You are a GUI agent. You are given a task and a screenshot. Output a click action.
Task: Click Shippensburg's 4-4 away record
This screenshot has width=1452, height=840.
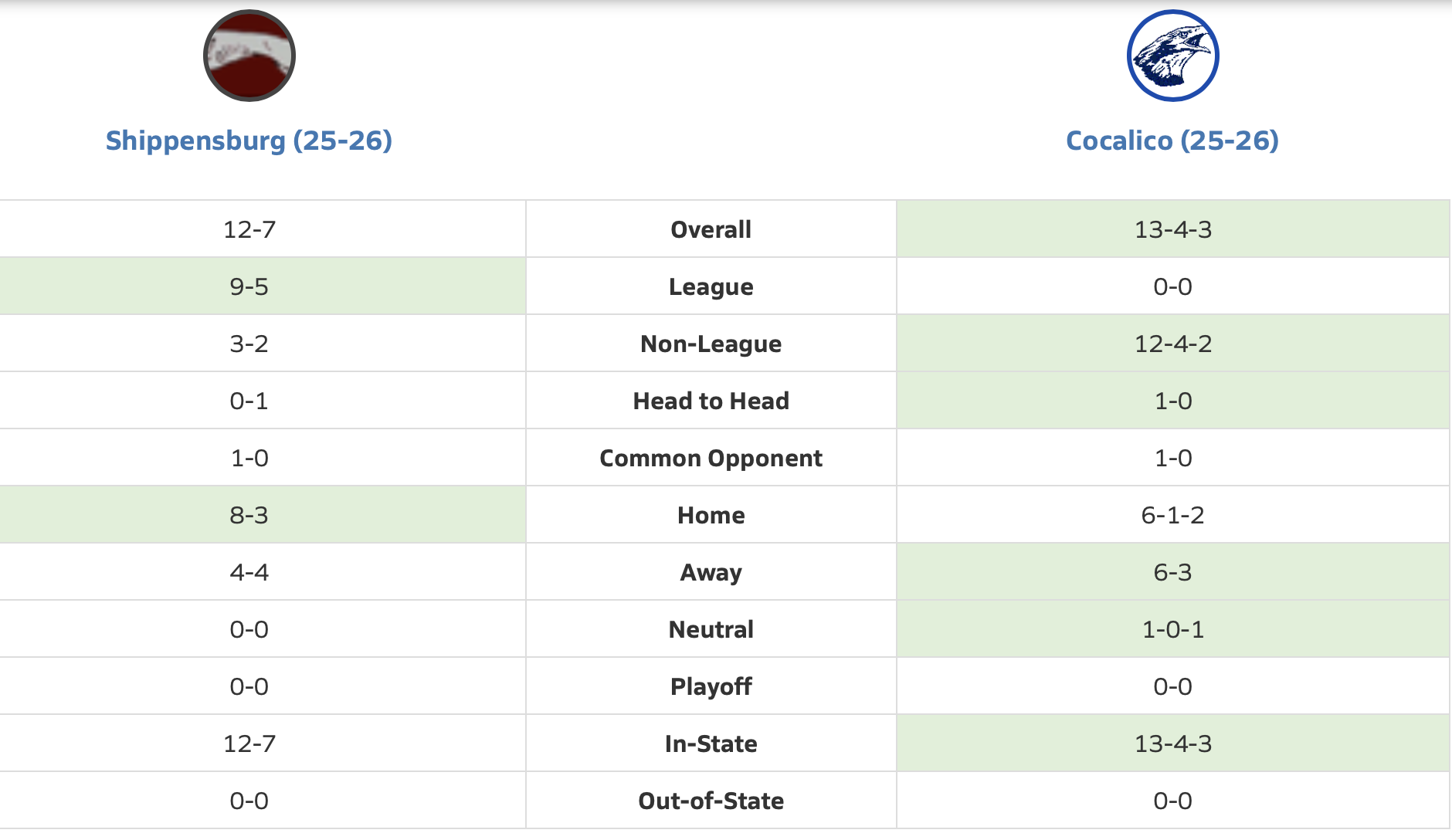(x=249, y=572)
